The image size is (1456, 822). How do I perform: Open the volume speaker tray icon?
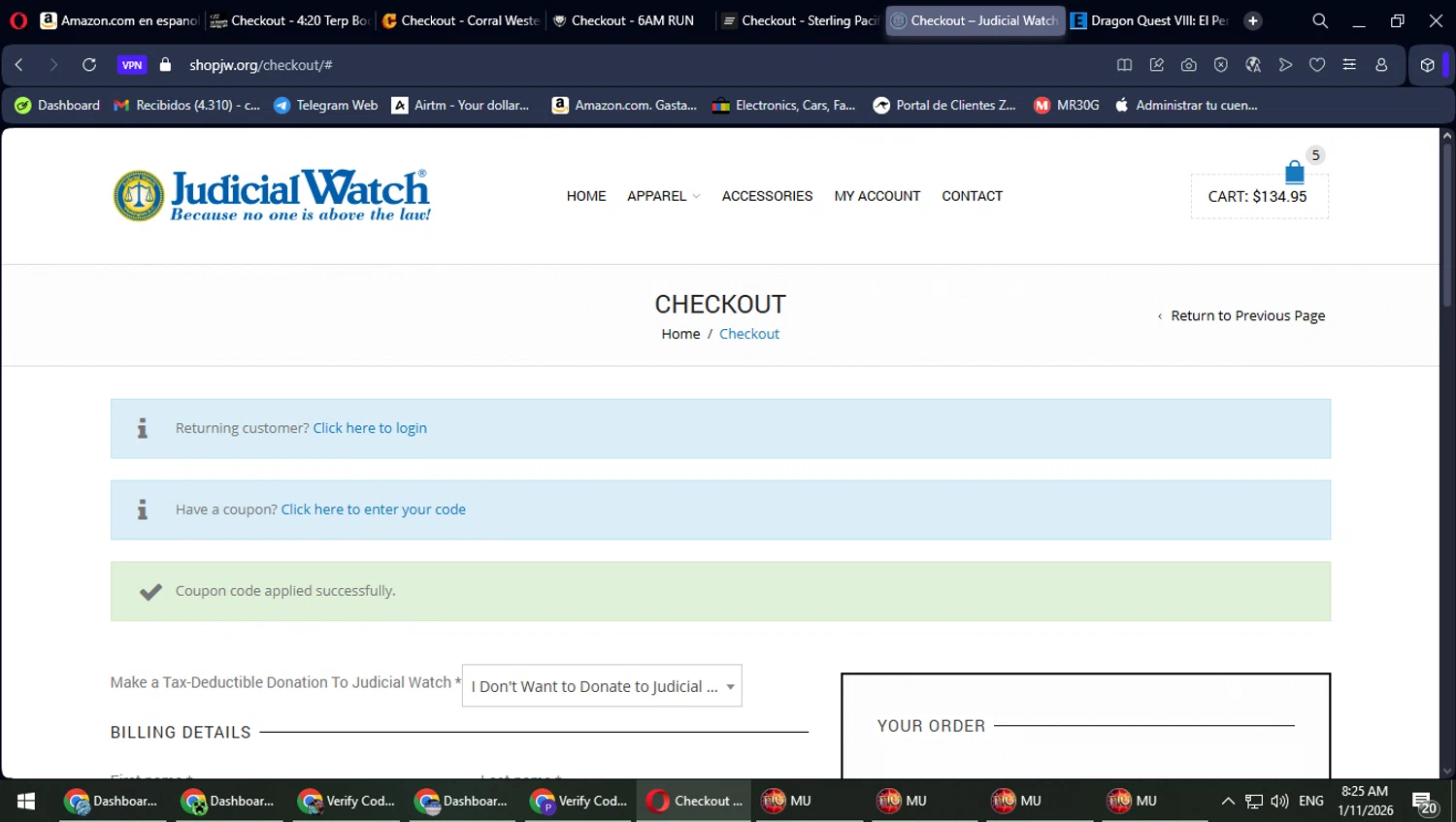pyautogui.click(x=1279, y=801)
